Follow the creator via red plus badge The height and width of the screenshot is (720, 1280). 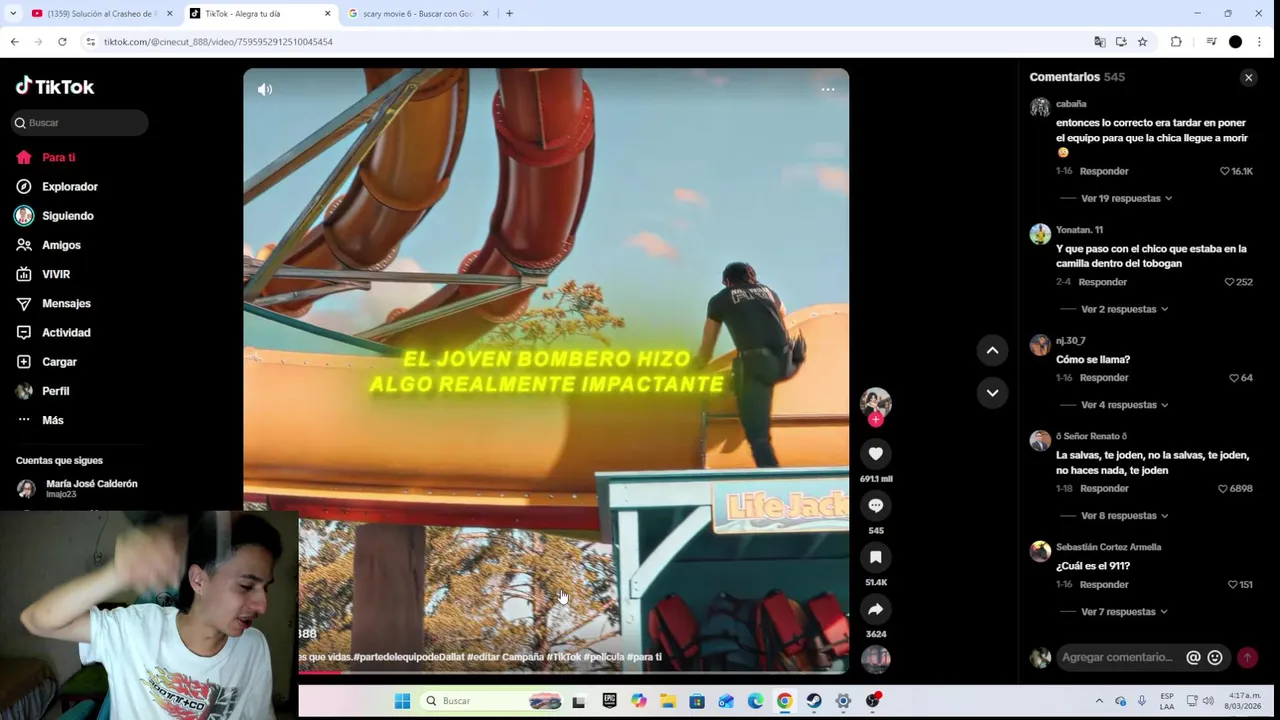[x=876, y=420]
